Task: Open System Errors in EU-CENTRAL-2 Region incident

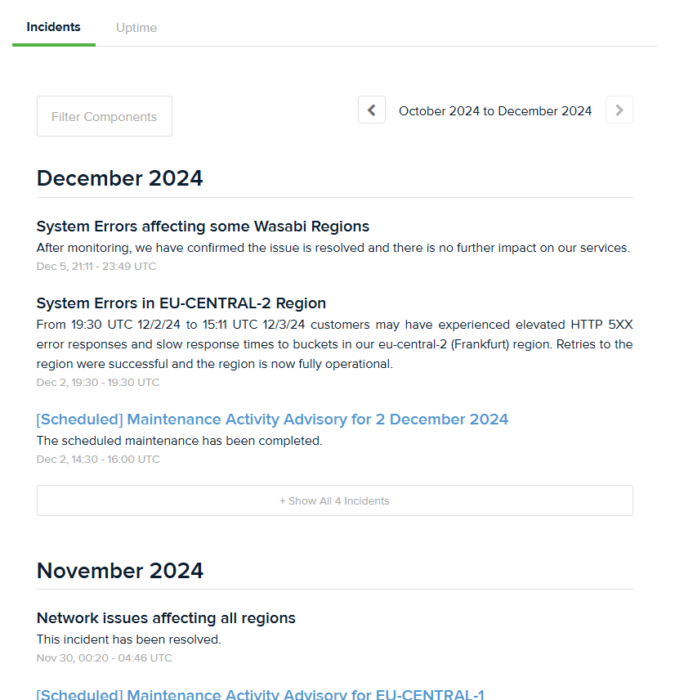Action: click(181, 303)
